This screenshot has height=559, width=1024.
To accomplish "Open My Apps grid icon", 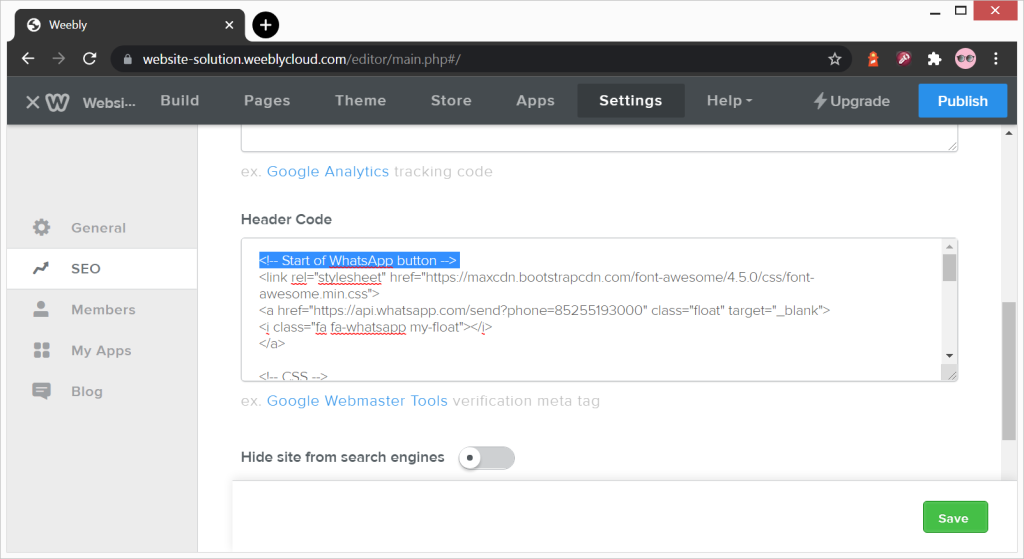I will coord(41,351).
